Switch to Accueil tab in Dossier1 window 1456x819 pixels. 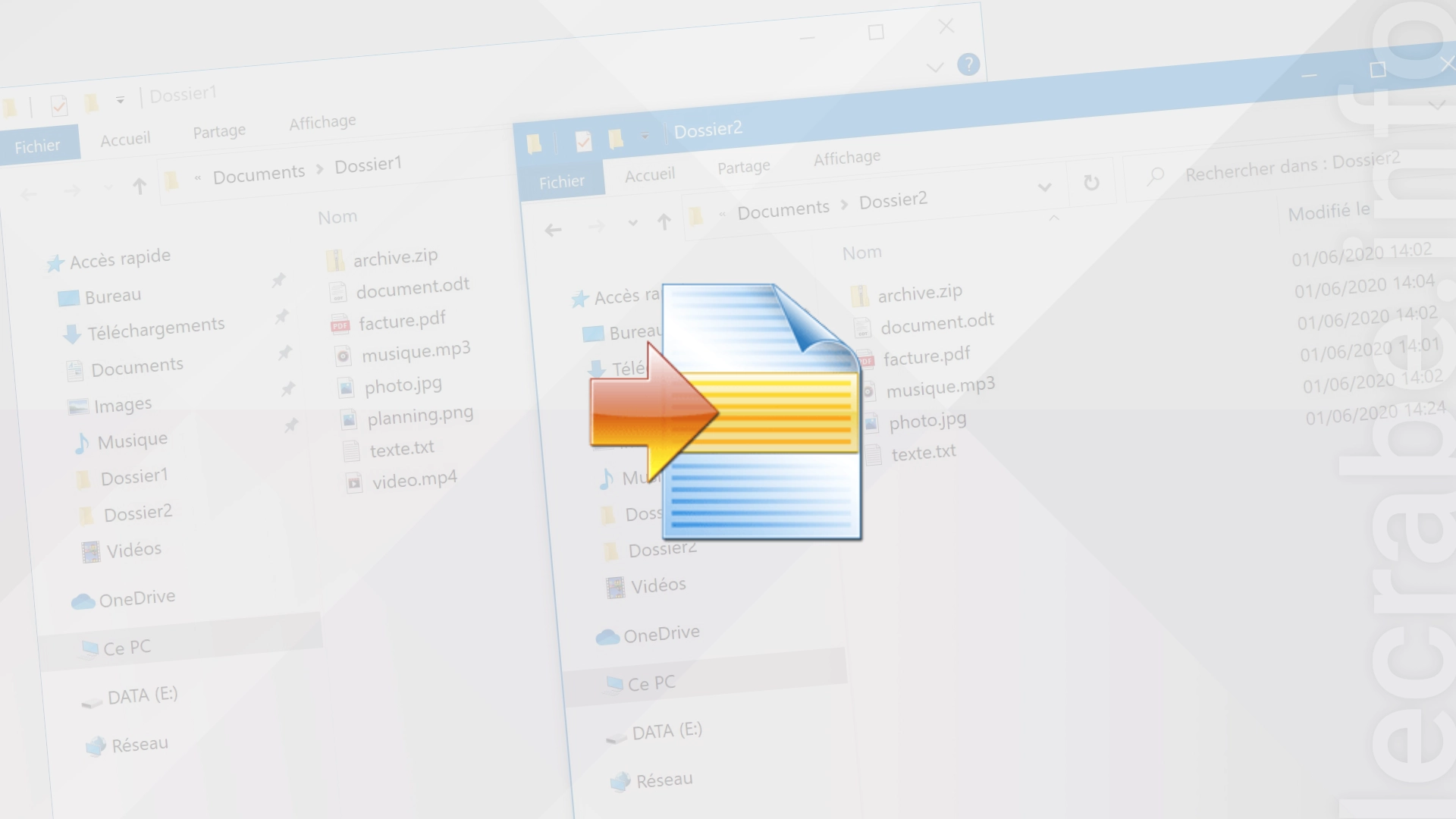126,140
